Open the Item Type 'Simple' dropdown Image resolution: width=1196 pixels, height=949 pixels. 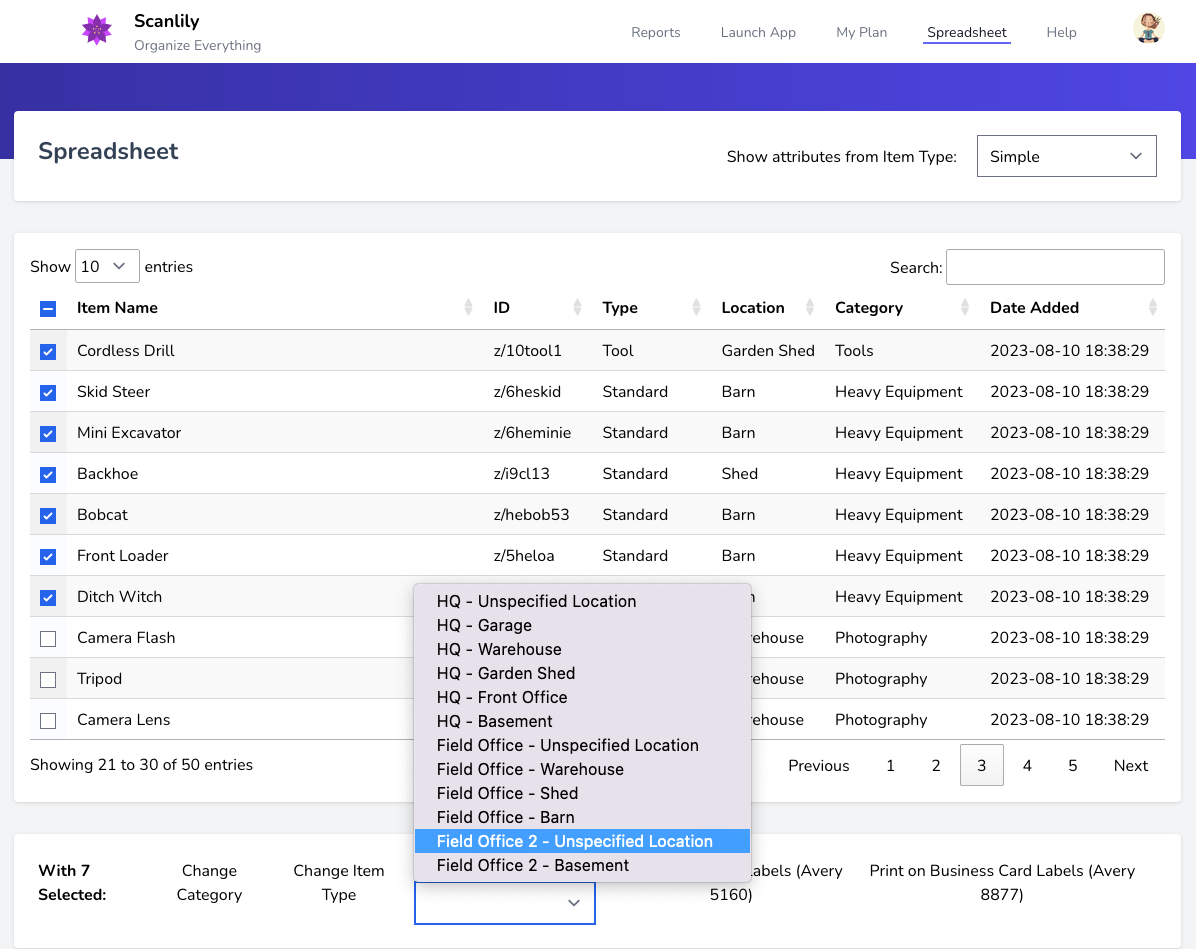(1066, 157)
